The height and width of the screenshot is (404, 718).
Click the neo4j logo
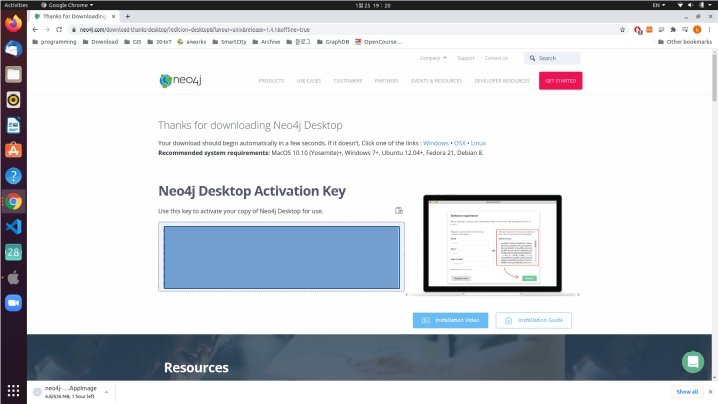180,81
